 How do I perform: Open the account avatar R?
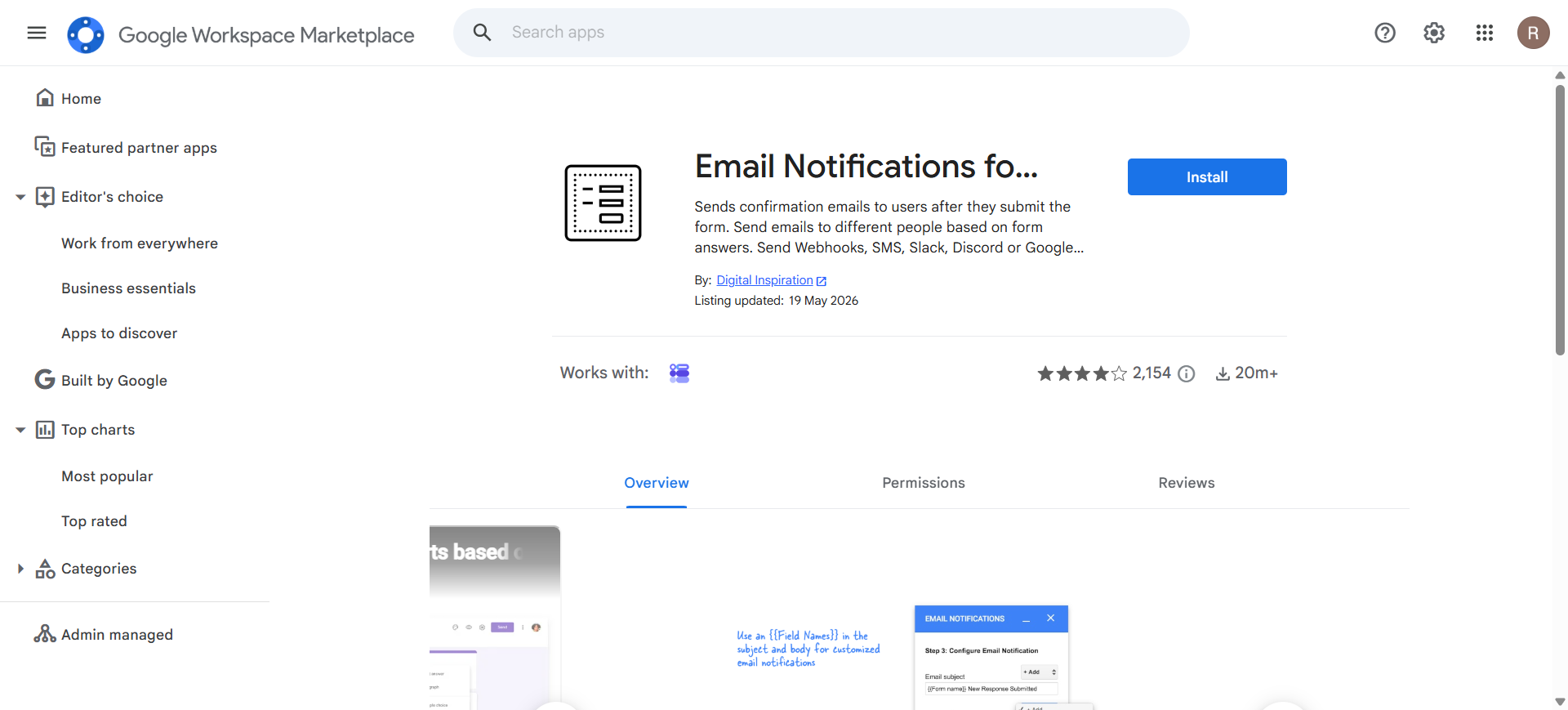click(1534, 33)
